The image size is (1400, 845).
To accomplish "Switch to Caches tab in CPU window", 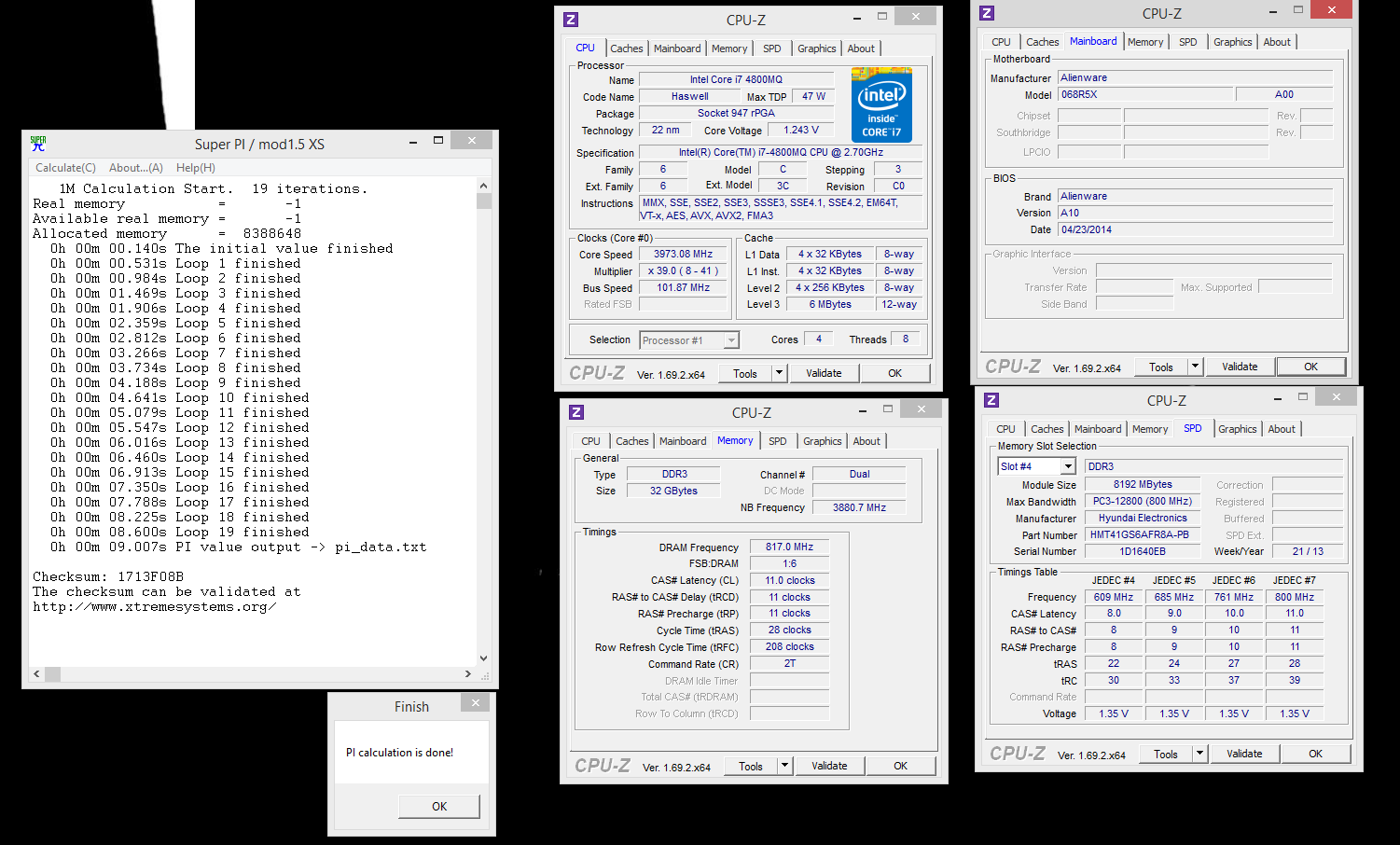I will [627, 48].
